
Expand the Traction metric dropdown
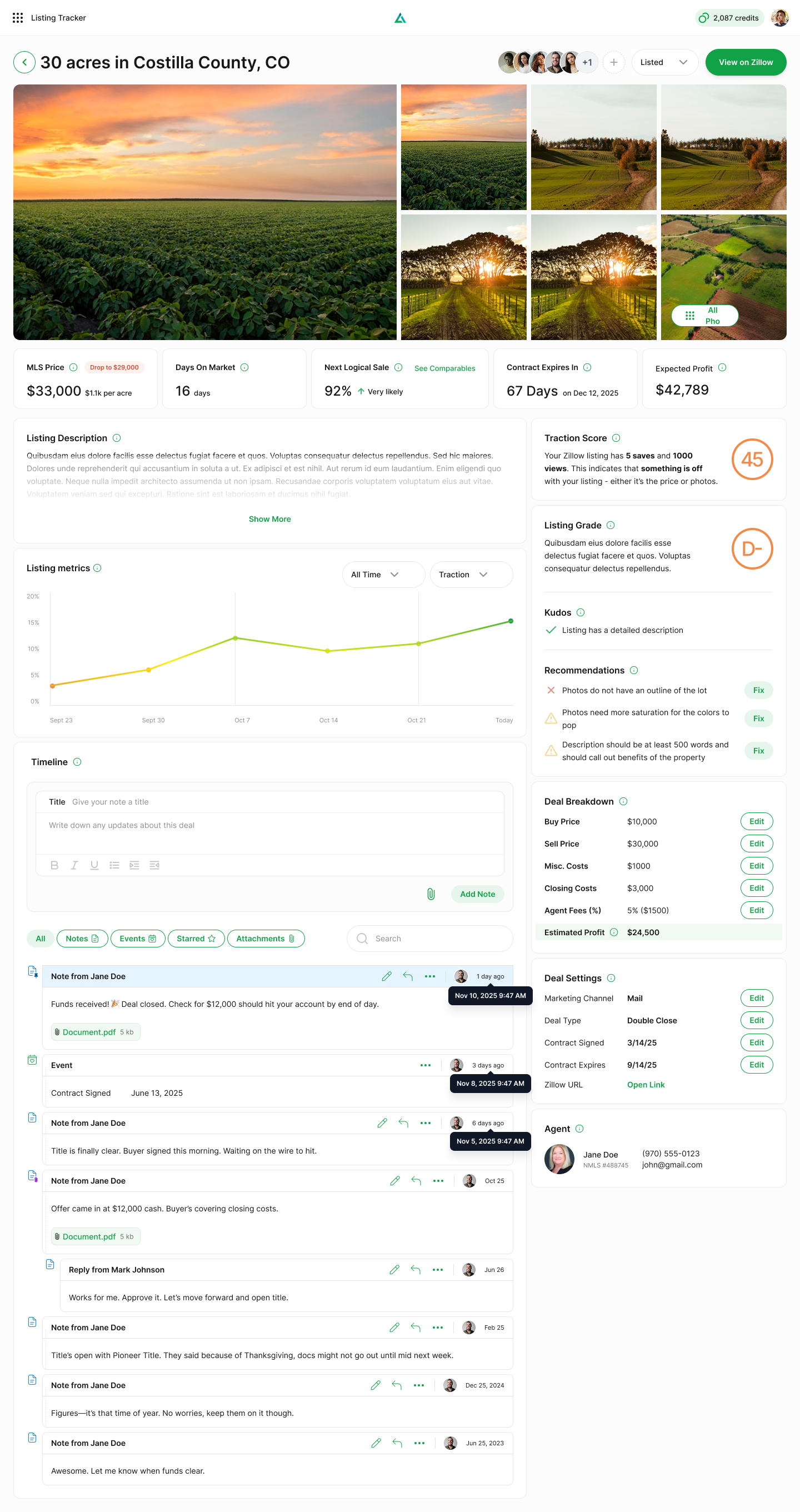pyautogui.click(x=471, y=575)
